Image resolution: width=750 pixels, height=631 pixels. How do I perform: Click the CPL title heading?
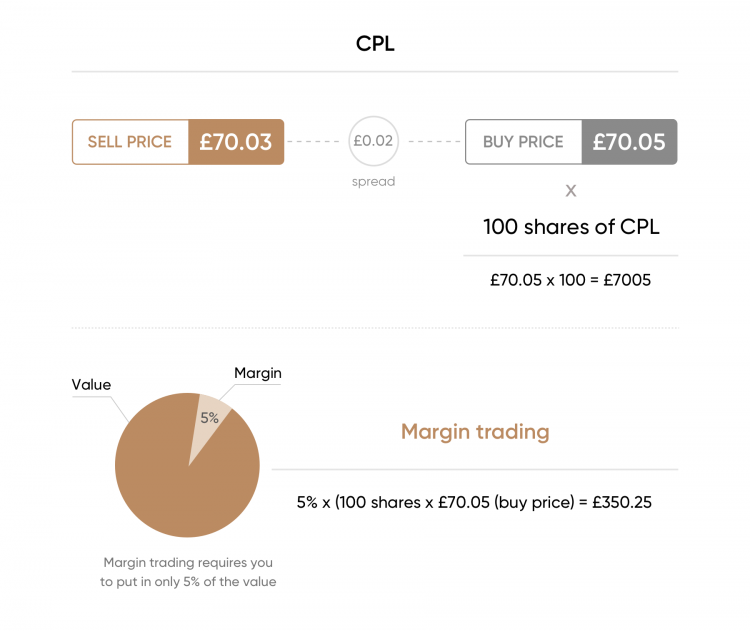(374, 44)
